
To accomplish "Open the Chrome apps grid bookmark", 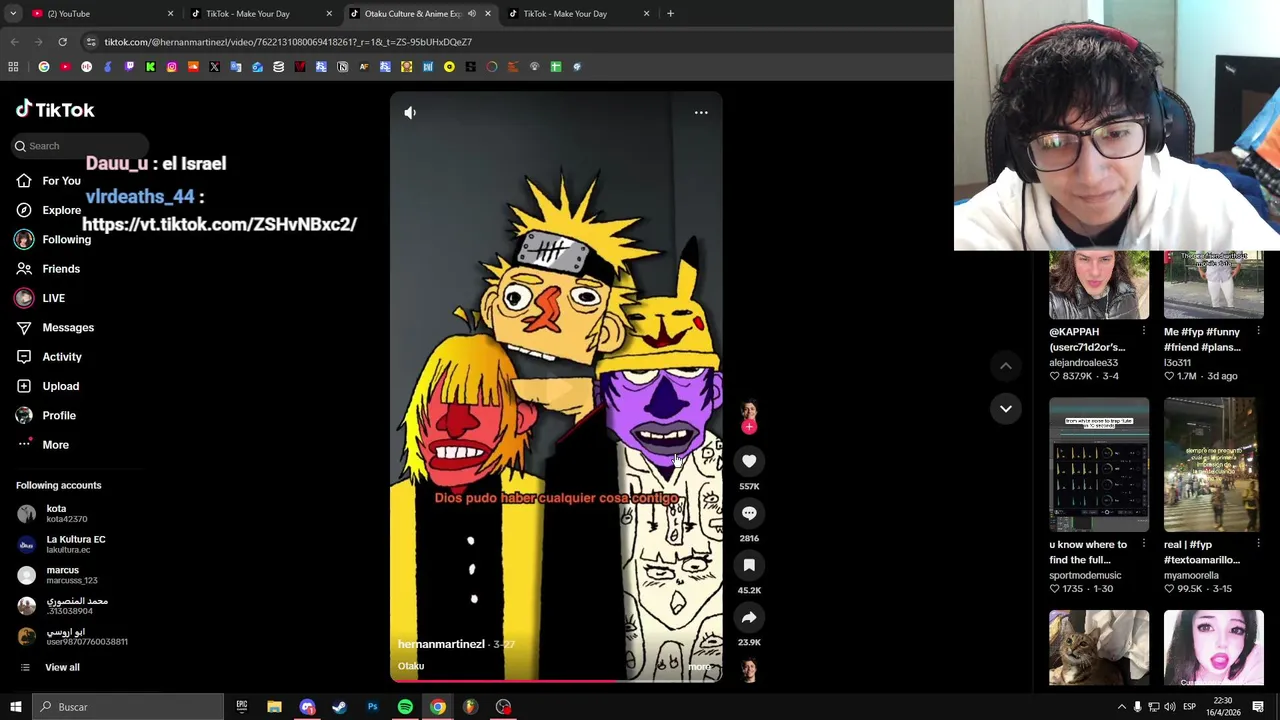I will [x=13, y=67].
